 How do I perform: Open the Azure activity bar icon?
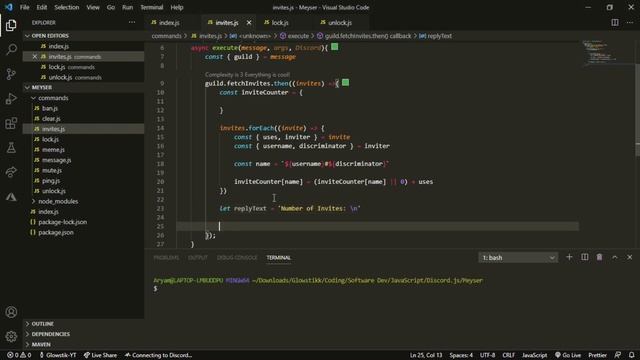[x=11, y=197]
